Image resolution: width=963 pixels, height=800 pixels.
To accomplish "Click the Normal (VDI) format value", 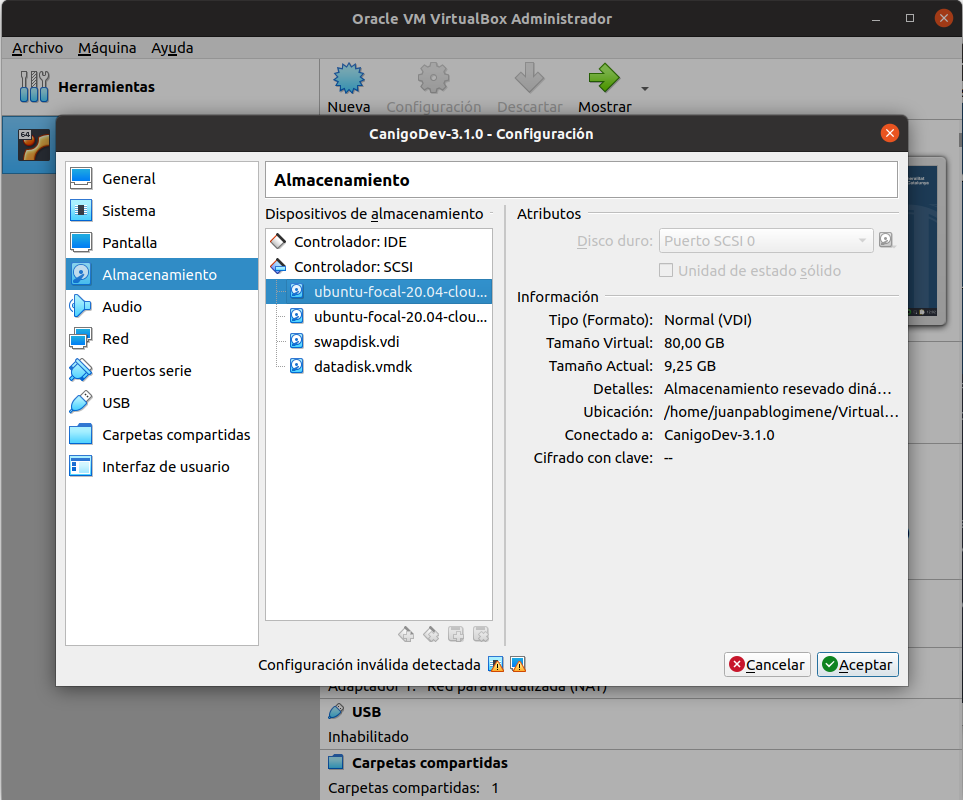I will click(x=708, y=320).
